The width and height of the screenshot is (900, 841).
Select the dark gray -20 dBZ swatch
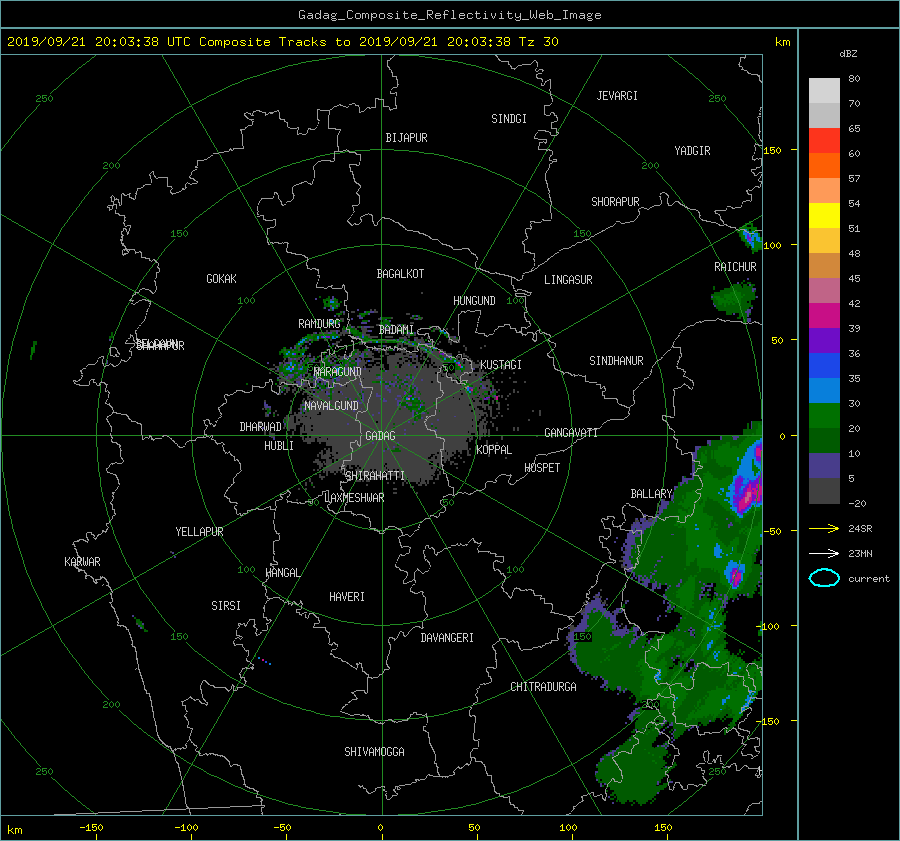(824, 490)
